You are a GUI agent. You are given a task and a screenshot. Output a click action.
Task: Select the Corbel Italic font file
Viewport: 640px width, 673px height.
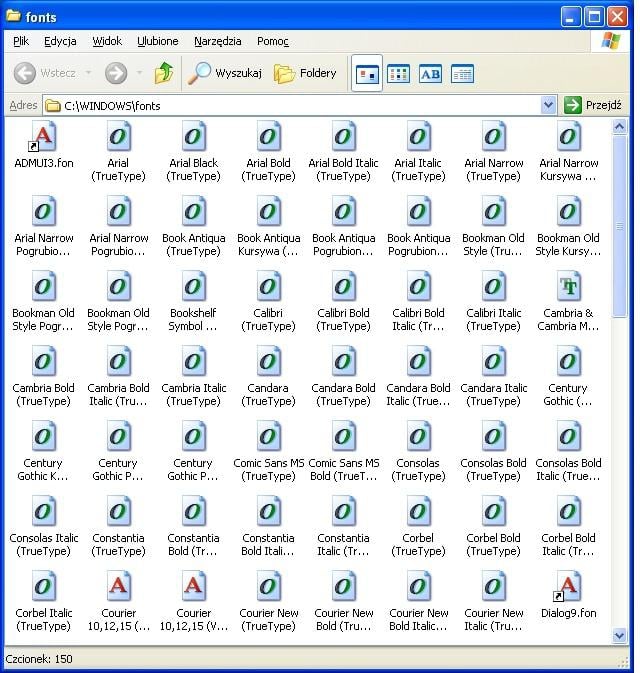tap(43, 588)
